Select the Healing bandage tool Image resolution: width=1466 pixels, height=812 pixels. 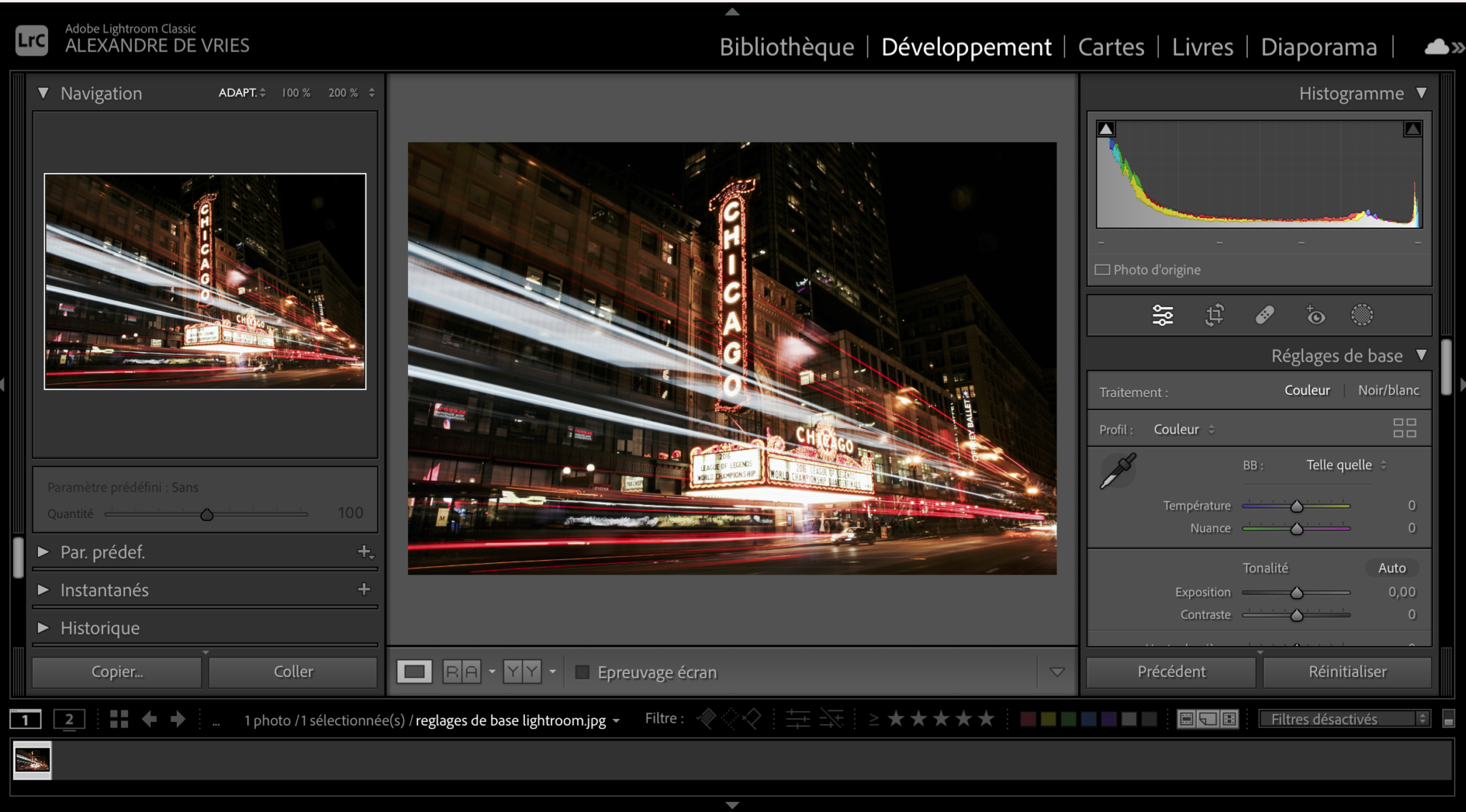1264,315
